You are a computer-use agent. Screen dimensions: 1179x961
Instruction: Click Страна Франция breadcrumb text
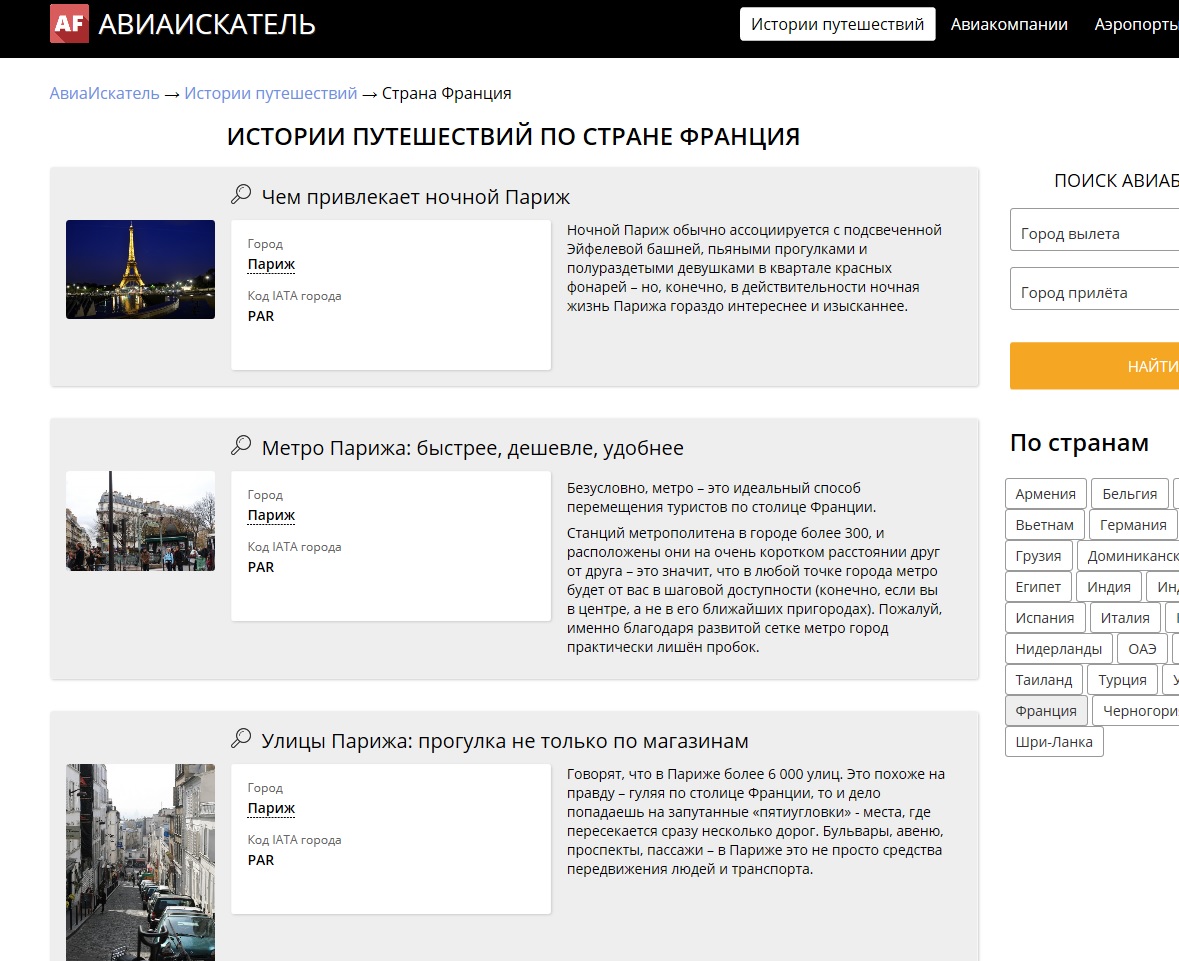[447, 93]
